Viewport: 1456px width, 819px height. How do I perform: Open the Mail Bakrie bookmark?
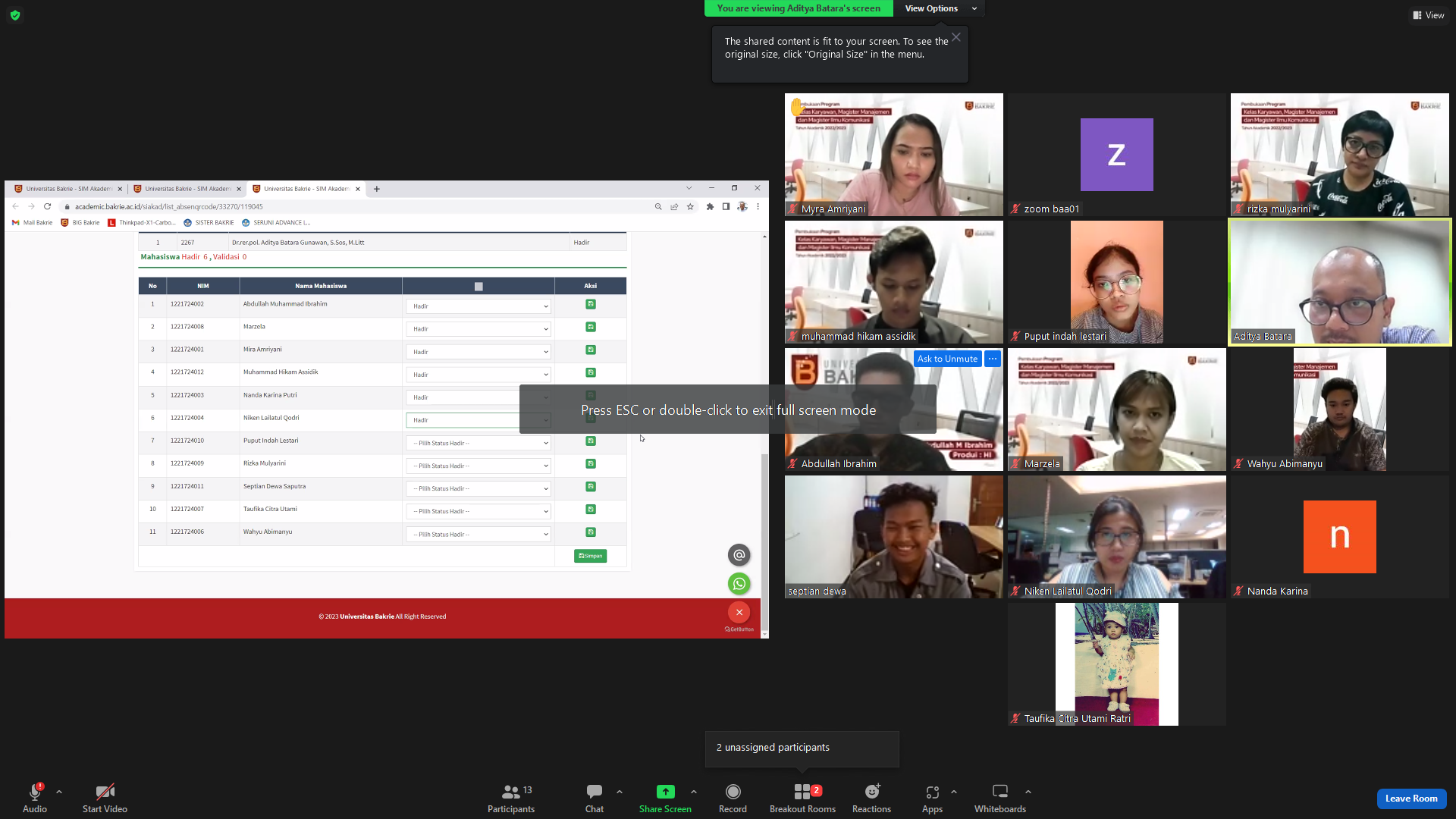[x=33, y=223]
